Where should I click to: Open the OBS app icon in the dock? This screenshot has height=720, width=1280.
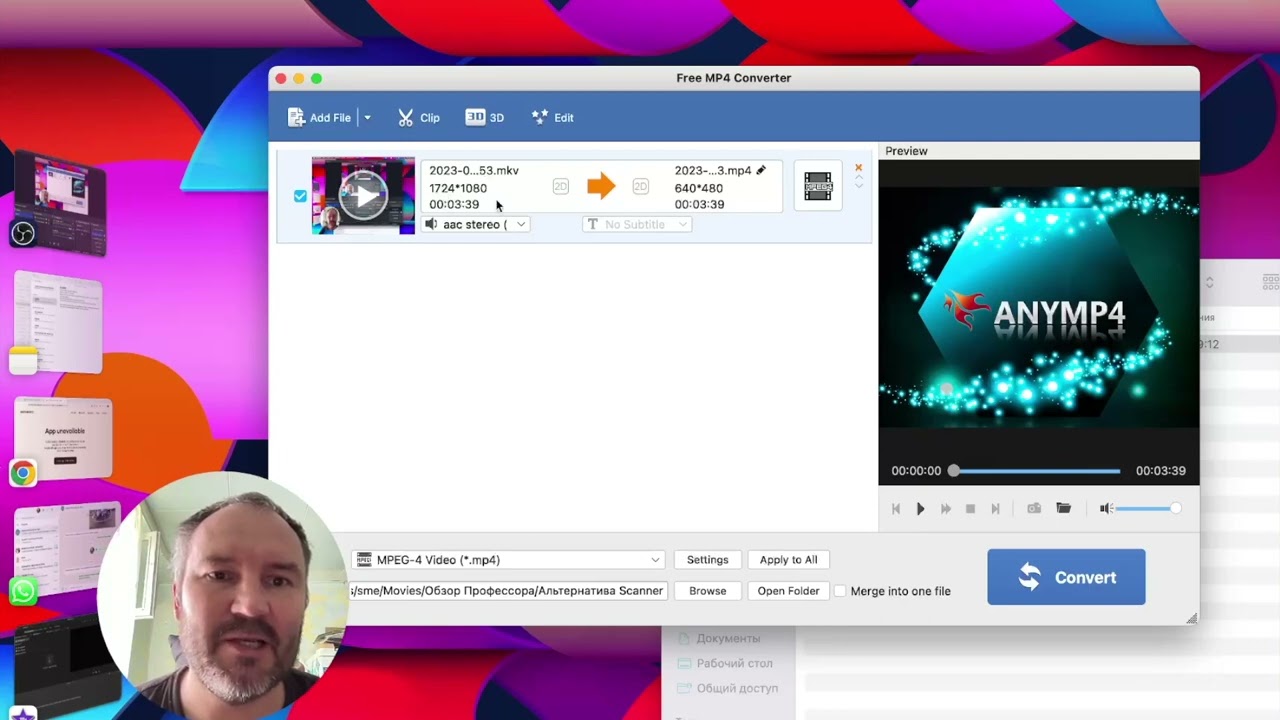click(x=23, y=233)
